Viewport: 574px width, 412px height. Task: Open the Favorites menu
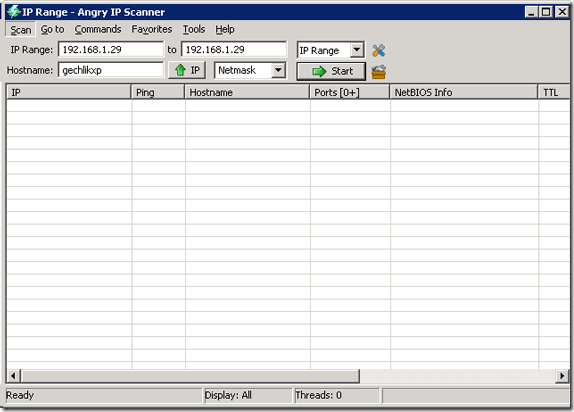[x=152, y=29]
